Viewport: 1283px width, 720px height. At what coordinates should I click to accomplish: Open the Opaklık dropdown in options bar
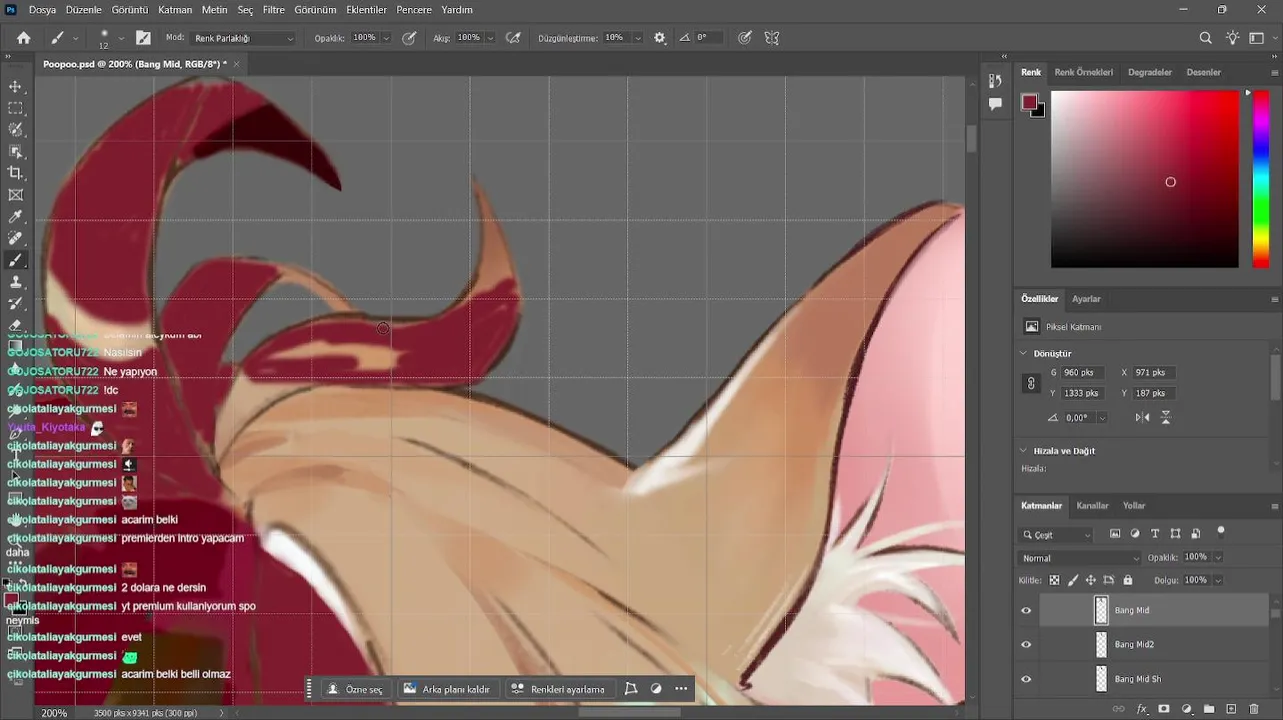pos(386,38)
